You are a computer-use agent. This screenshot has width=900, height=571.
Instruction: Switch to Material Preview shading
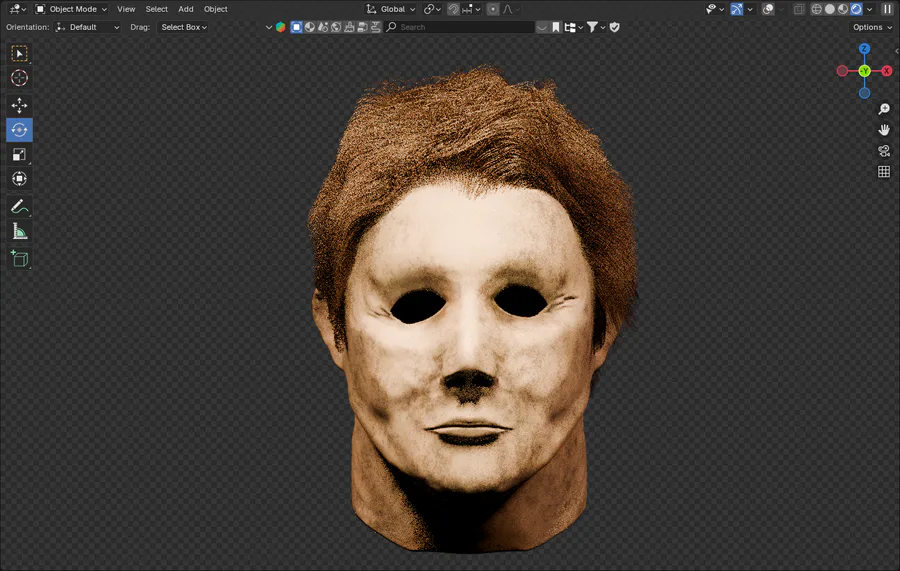pyautogui.click(x=843, y=9)
